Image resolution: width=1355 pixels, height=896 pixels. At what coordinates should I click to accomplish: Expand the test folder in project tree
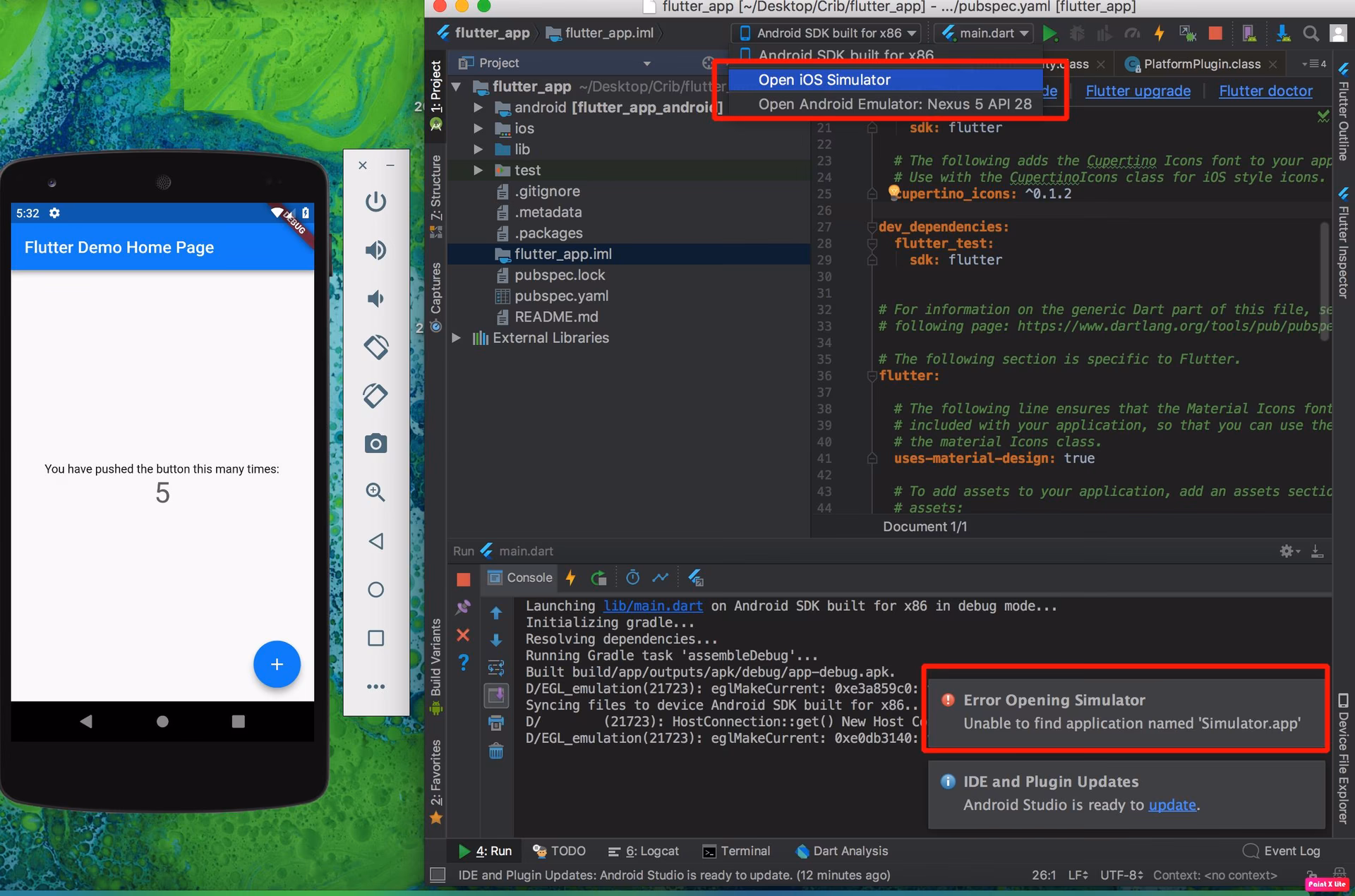(x=478, y=170)
